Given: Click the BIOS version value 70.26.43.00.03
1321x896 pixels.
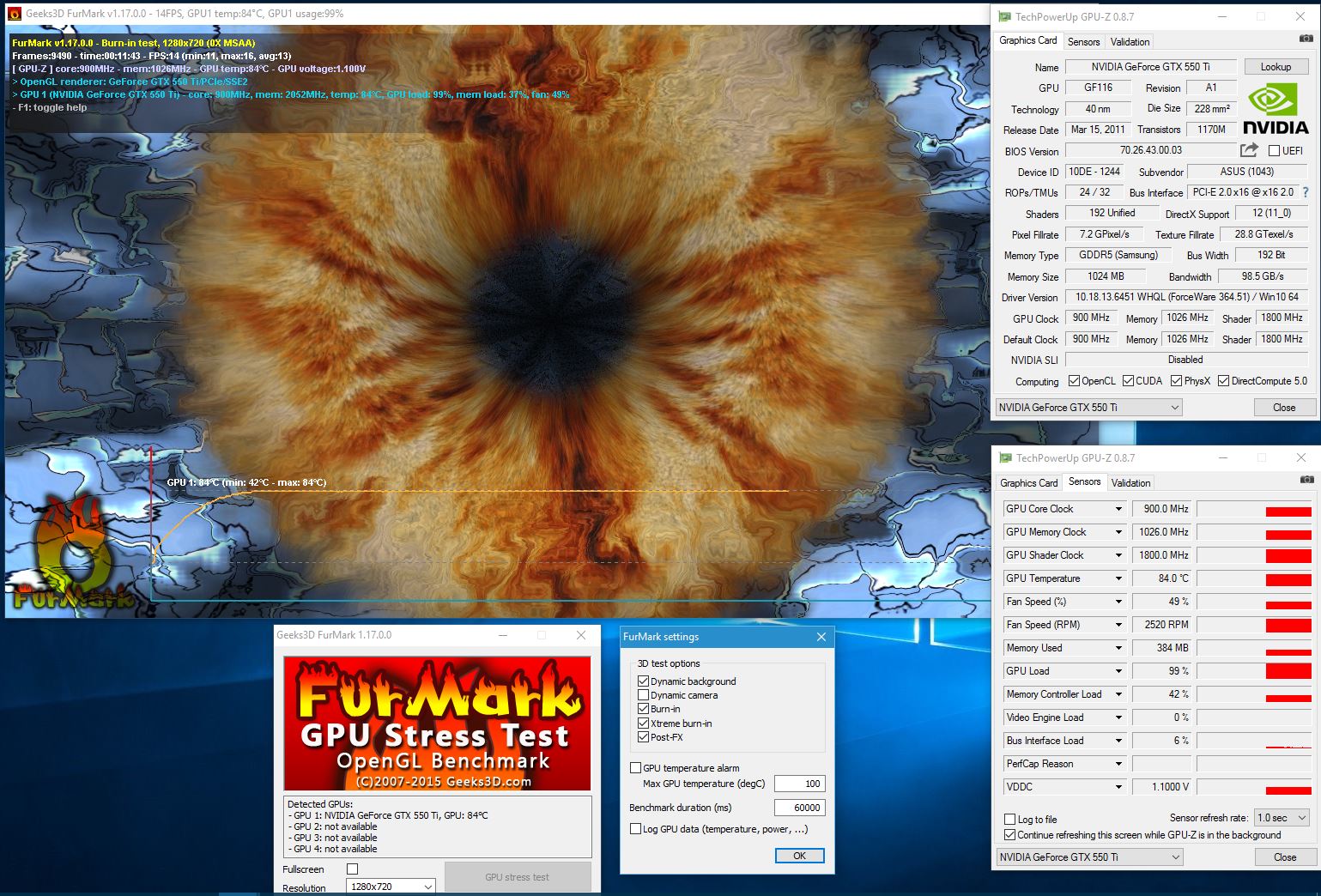Looking at the screenshot, I should [1150, 150].
